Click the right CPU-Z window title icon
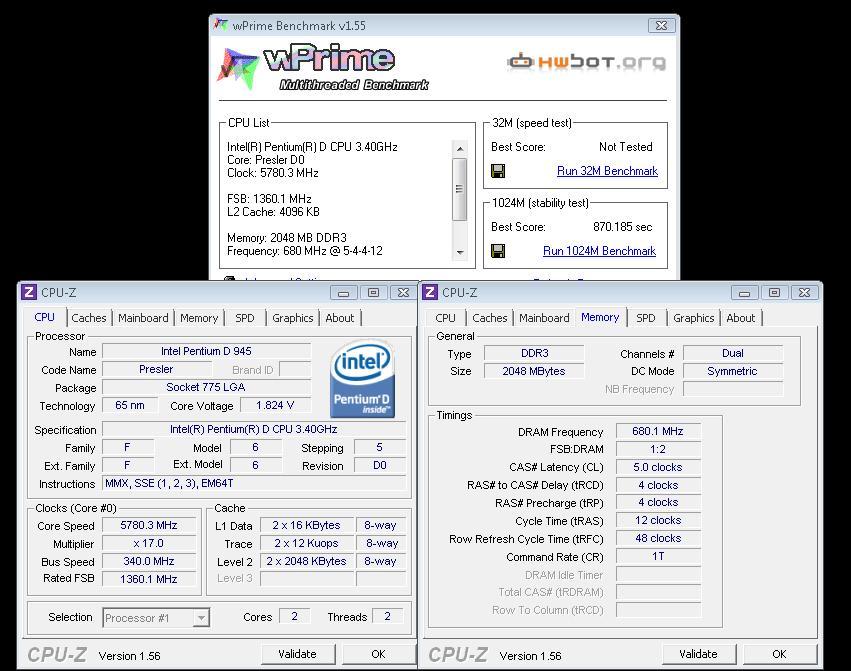Viewport: 851px width, 671px height. pos(430,292)
